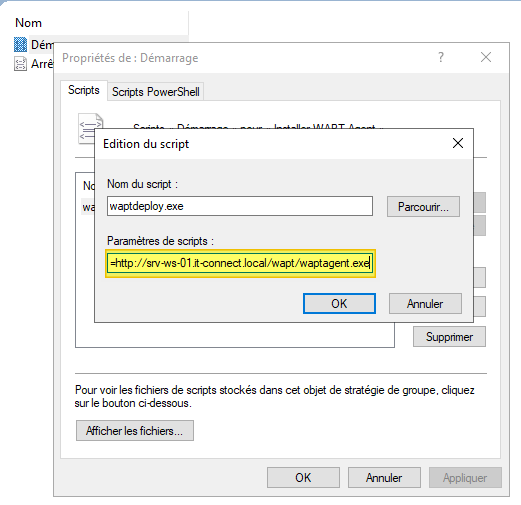The width and height of the screenshot is (521, 505).
Task: Open Afficher les fichiers...
Action: (x=135, y=431)
